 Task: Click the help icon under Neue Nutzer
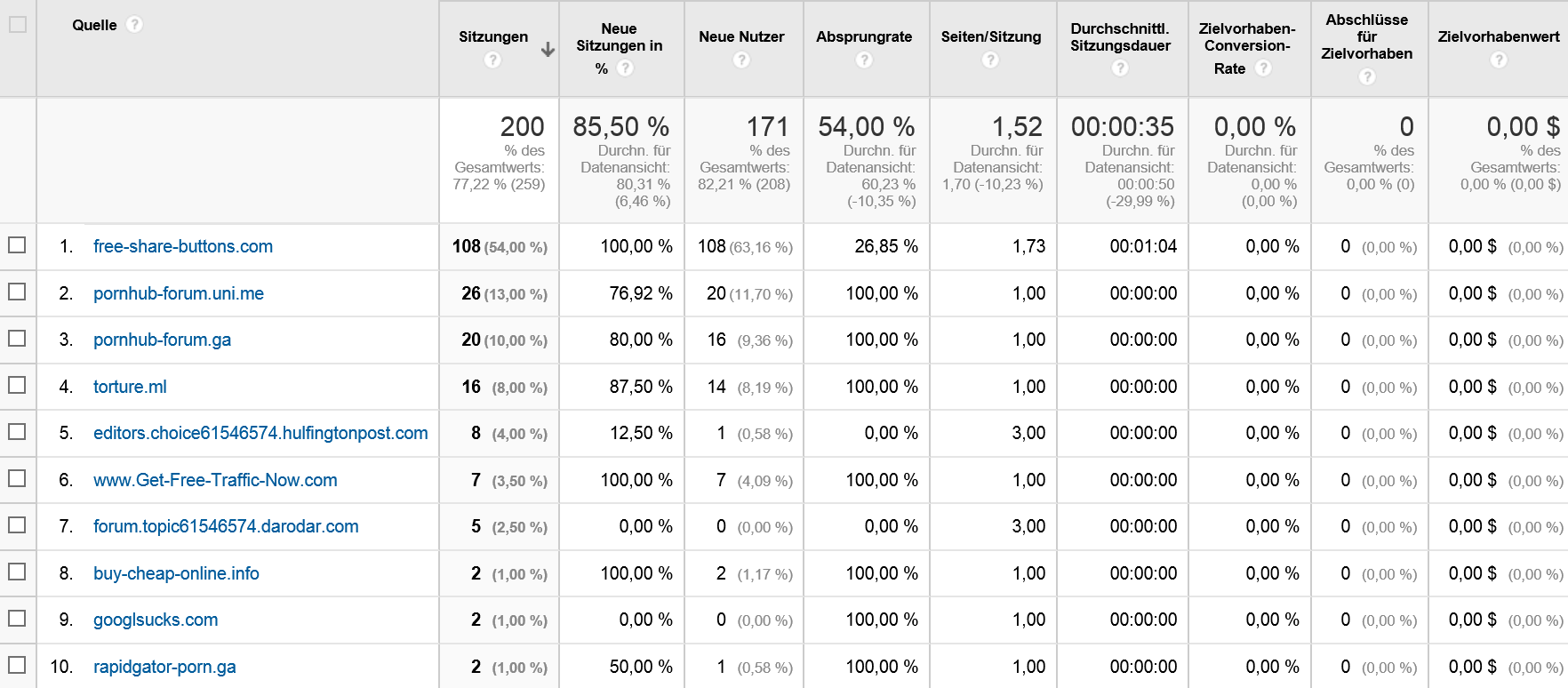741,60
